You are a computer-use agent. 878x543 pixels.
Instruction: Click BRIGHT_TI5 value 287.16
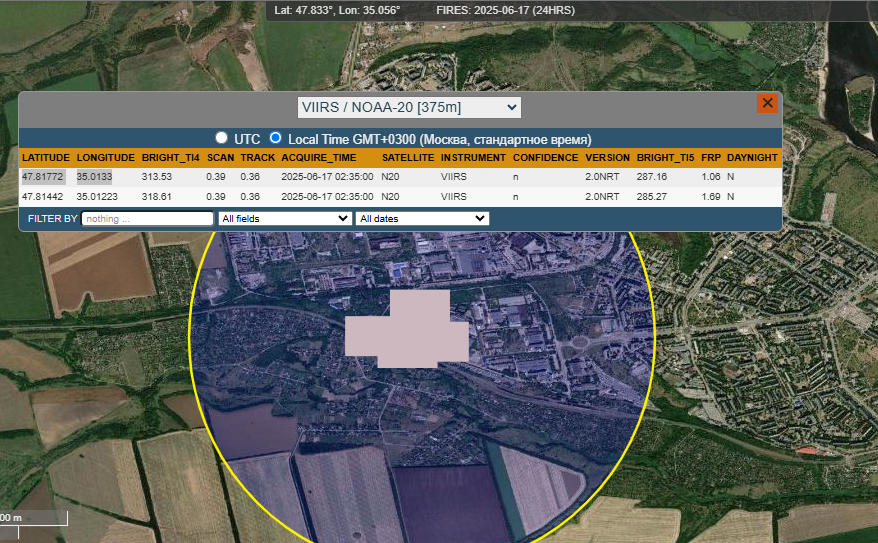pos(652,177)
